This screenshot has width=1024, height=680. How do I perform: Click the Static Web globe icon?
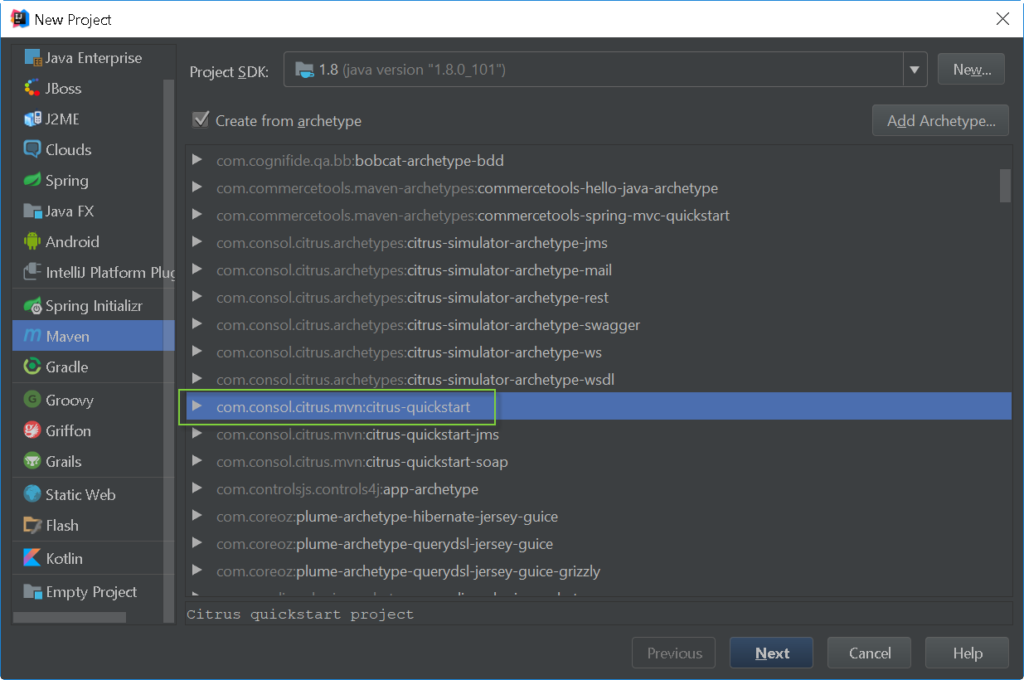(32, 494)
